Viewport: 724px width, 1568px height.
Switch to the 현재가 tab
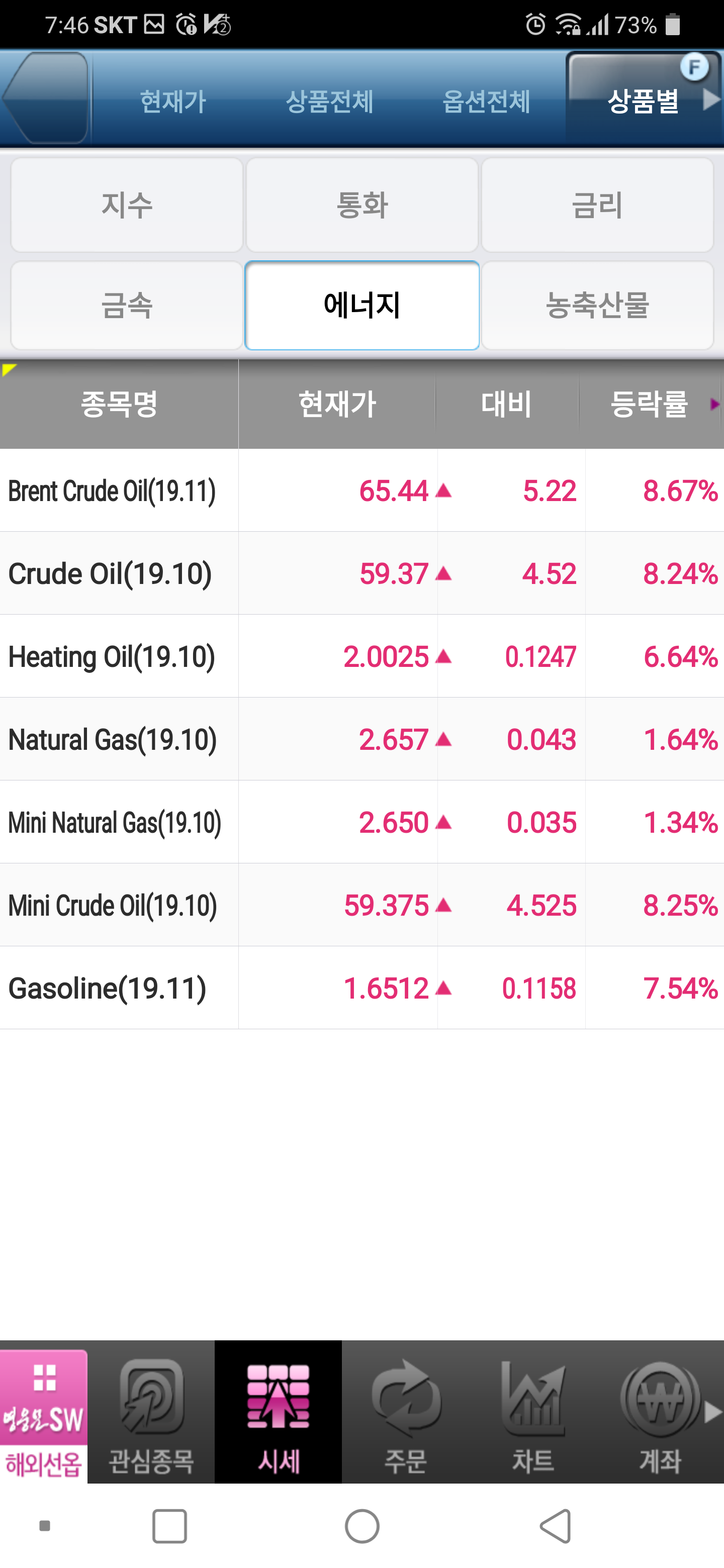(x=173, y=101)
